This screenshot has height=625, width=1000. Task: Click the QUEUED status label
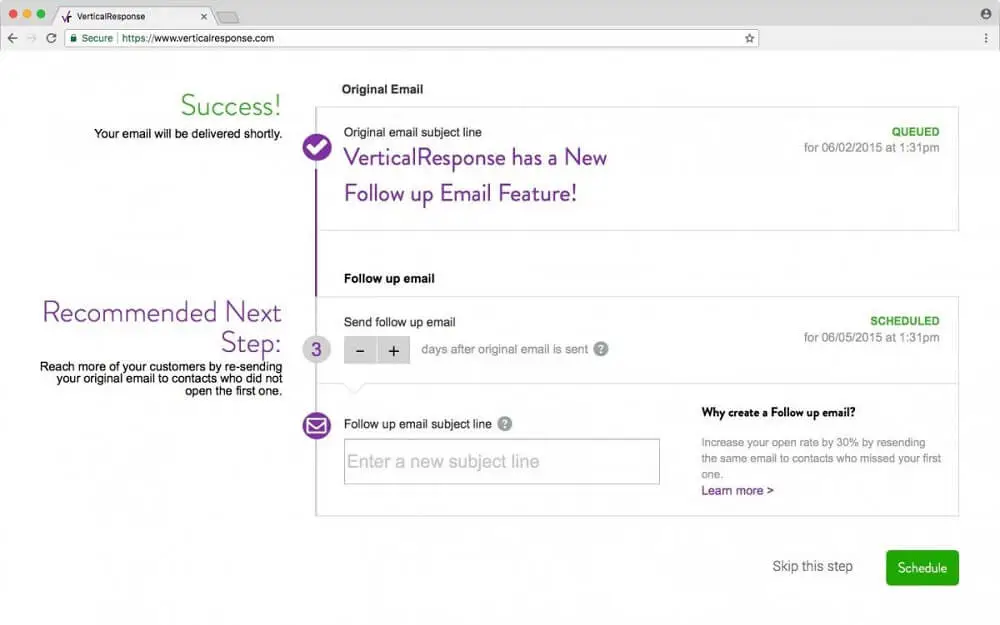pyautogui.click(x=915, y=132)
